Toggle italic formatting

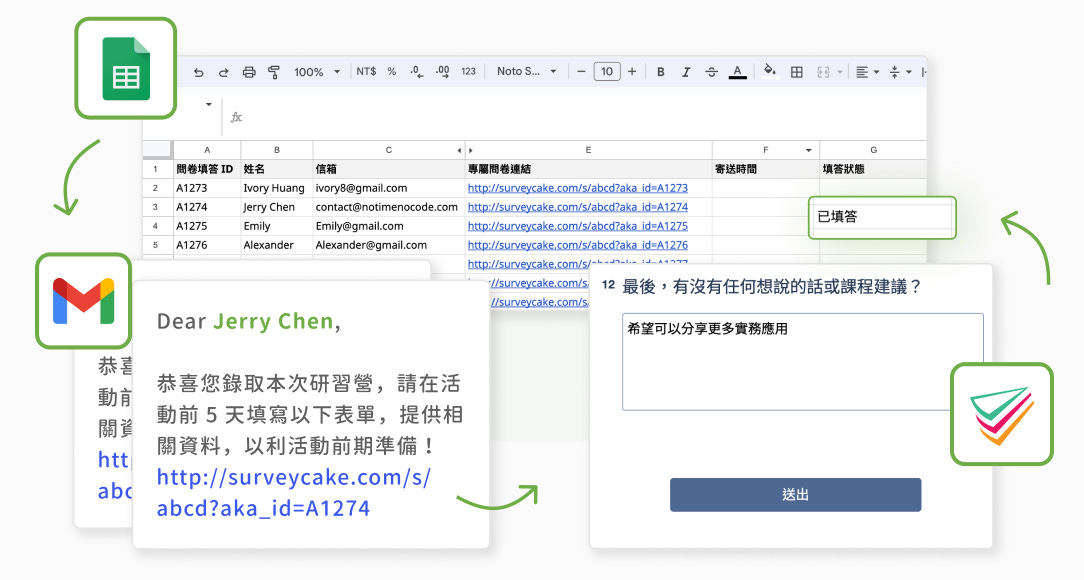[x=686, y=72]
